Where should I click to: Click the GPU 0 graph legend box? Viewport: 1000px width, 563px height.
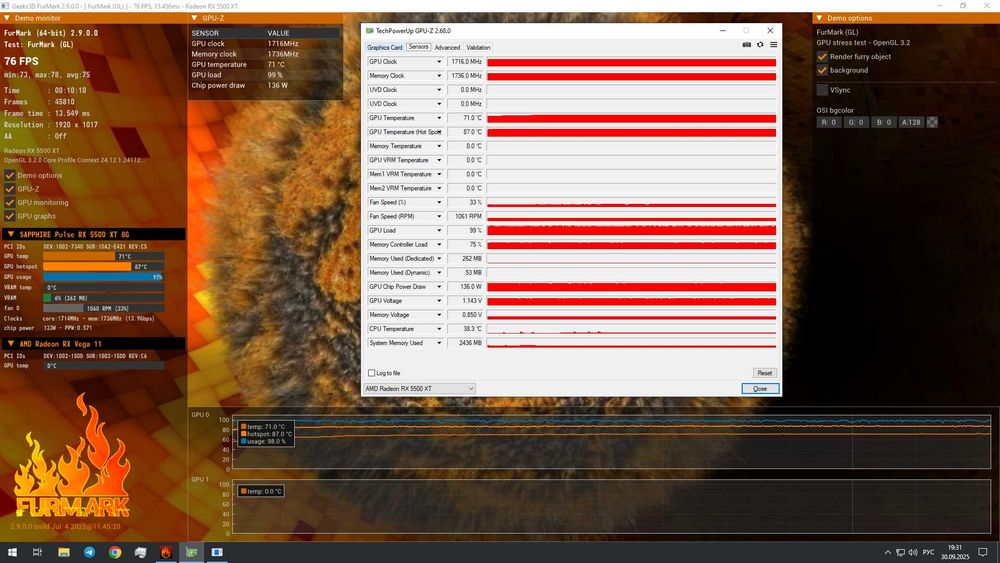pyautogui.click(x=266, y=434)
